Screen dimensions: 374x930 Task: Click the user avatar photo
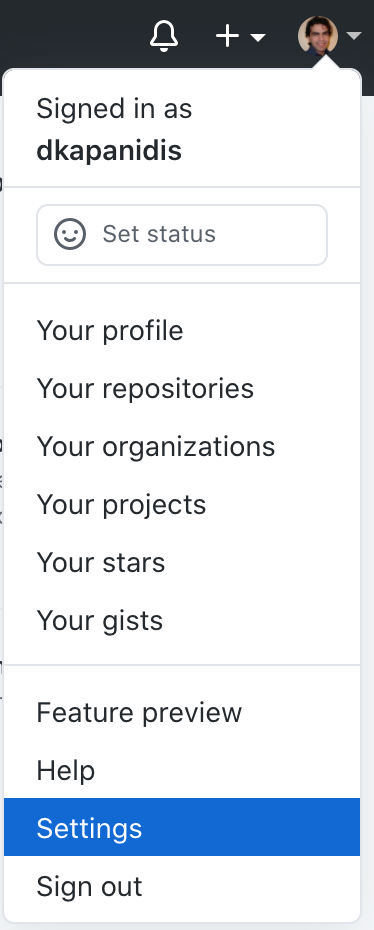click(318, 36)
